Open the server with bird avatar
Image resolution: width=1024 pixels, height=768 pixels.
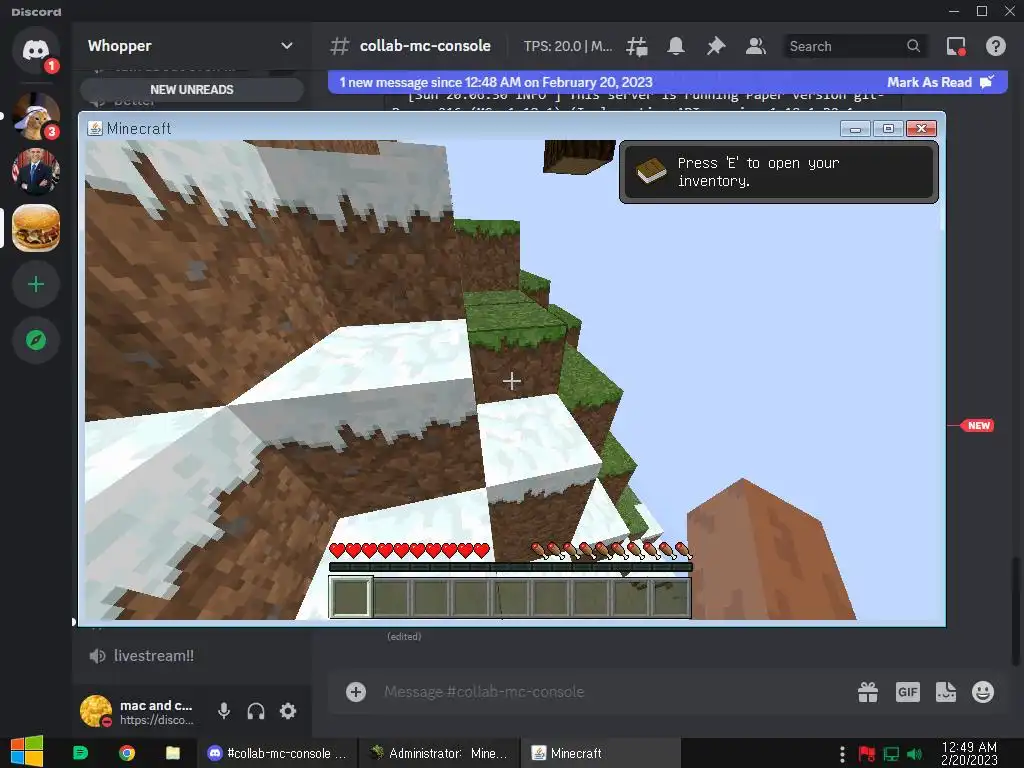click(35, 116)
